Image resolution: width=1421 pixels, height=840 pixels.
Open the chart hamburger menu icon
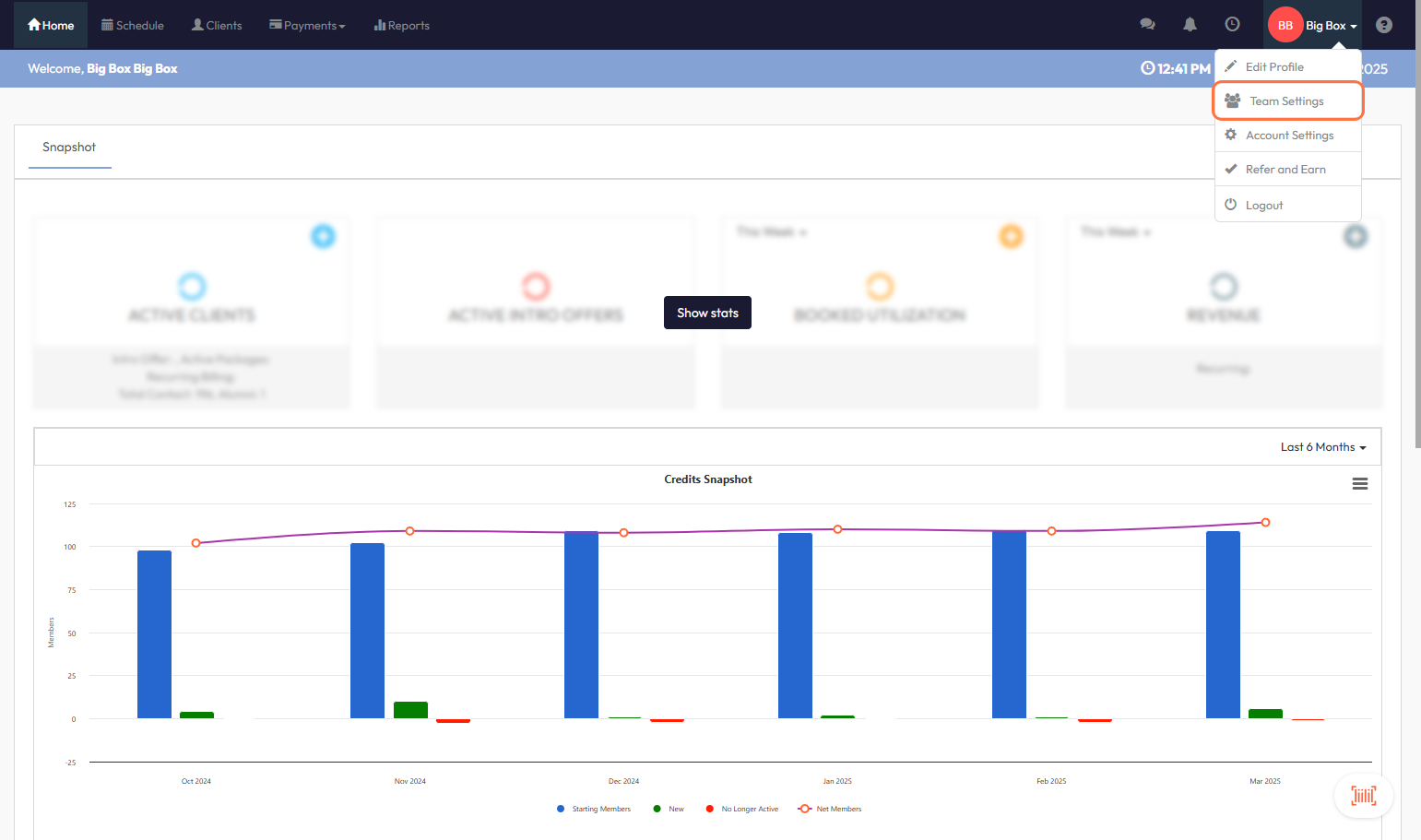pyautogui.click(x=1359, y=484)
